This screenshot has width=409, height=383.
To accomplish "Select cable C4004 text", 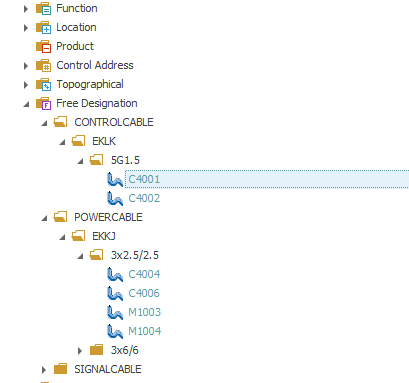I will pyautogui.click(x=144, y=274).
